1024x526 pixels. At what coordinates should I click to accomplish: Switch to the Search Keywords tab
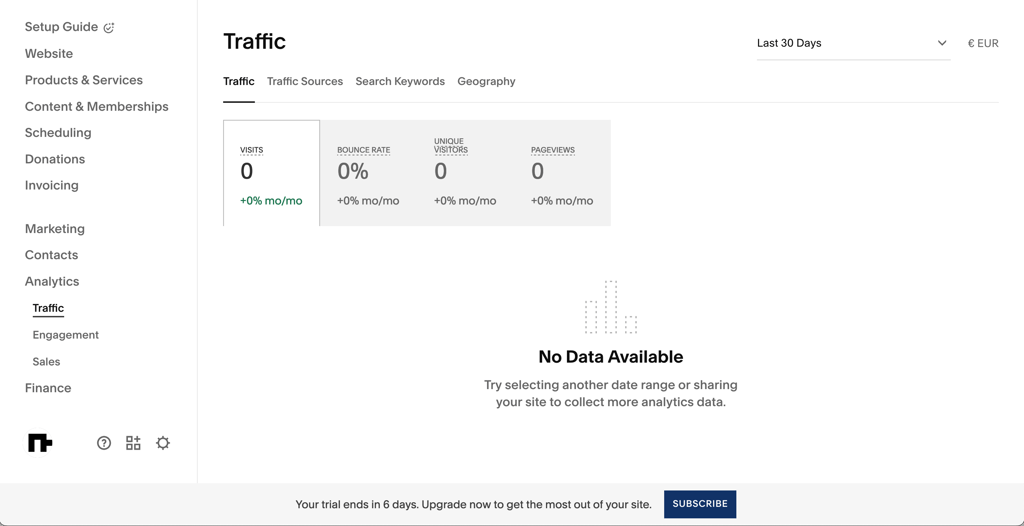point(400,82)
